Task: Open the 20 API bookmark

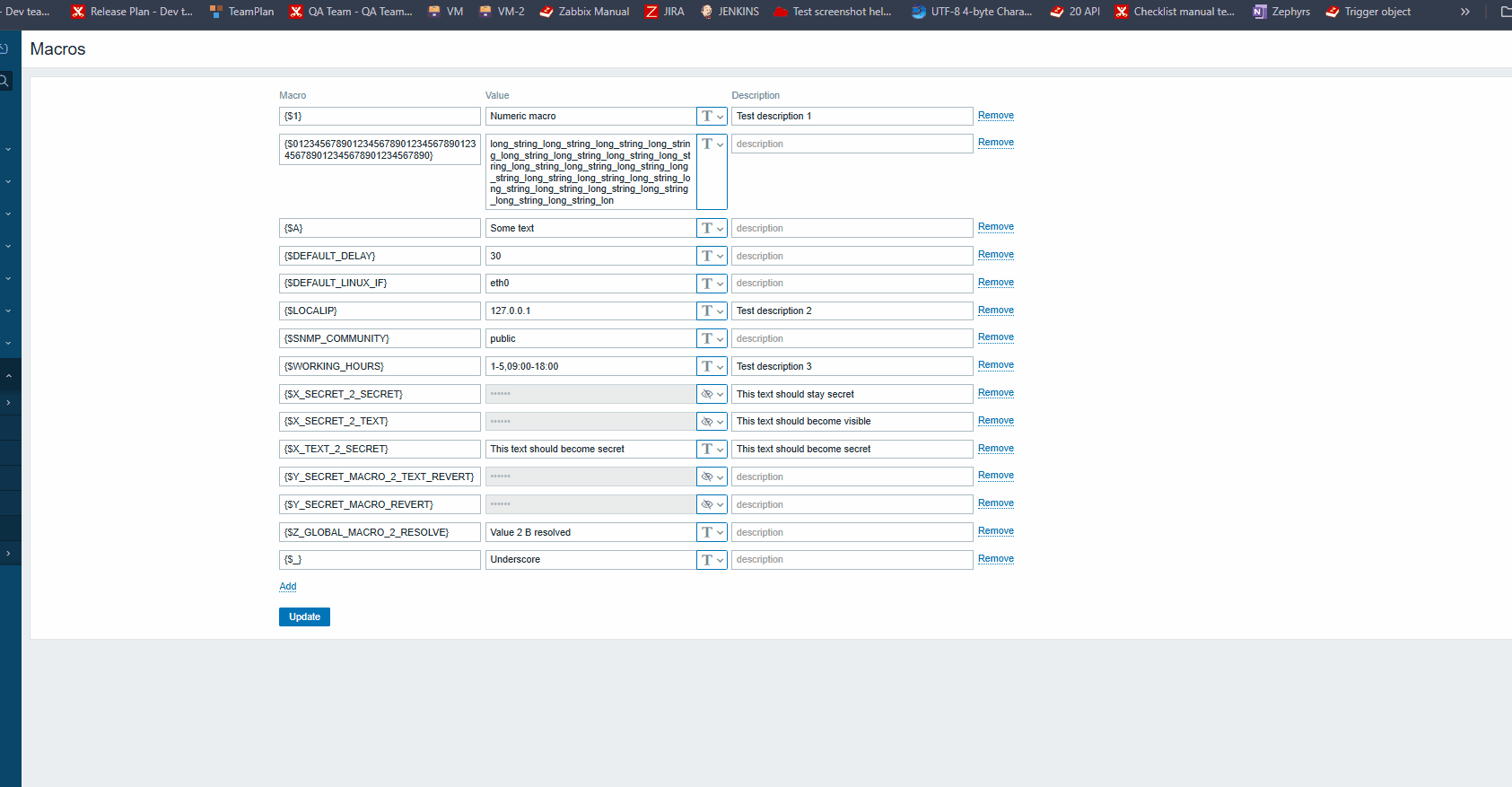Action: tap(1075, 12)
